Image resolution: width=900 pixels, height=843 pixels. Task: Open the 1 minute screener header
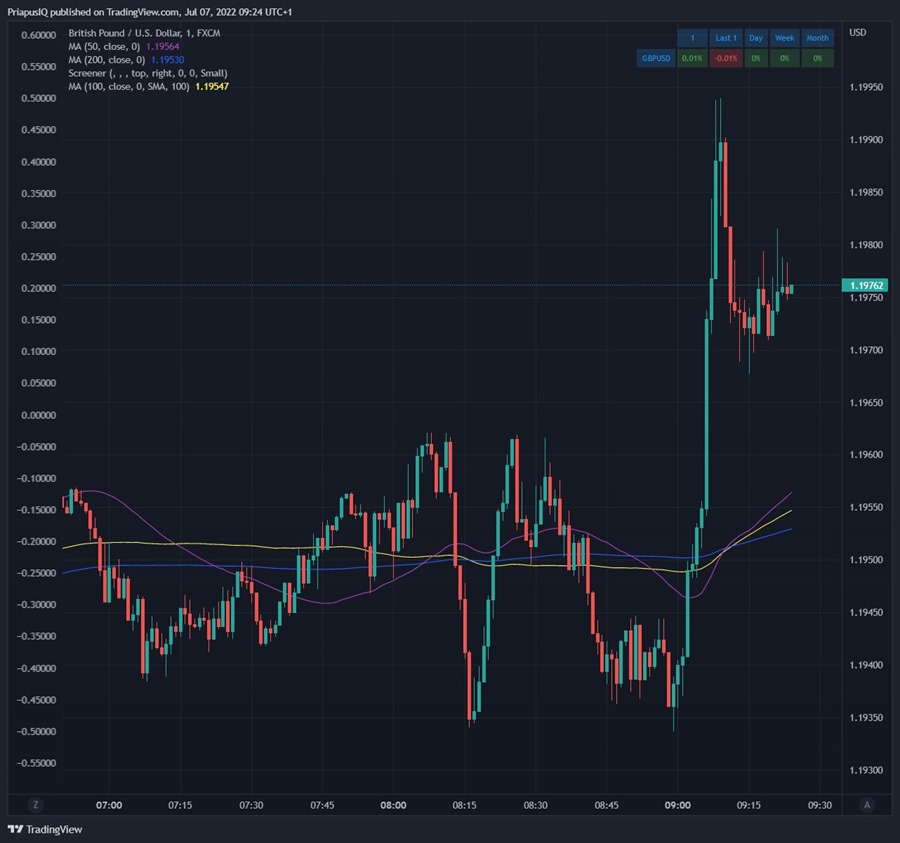[x=692, y=38]
